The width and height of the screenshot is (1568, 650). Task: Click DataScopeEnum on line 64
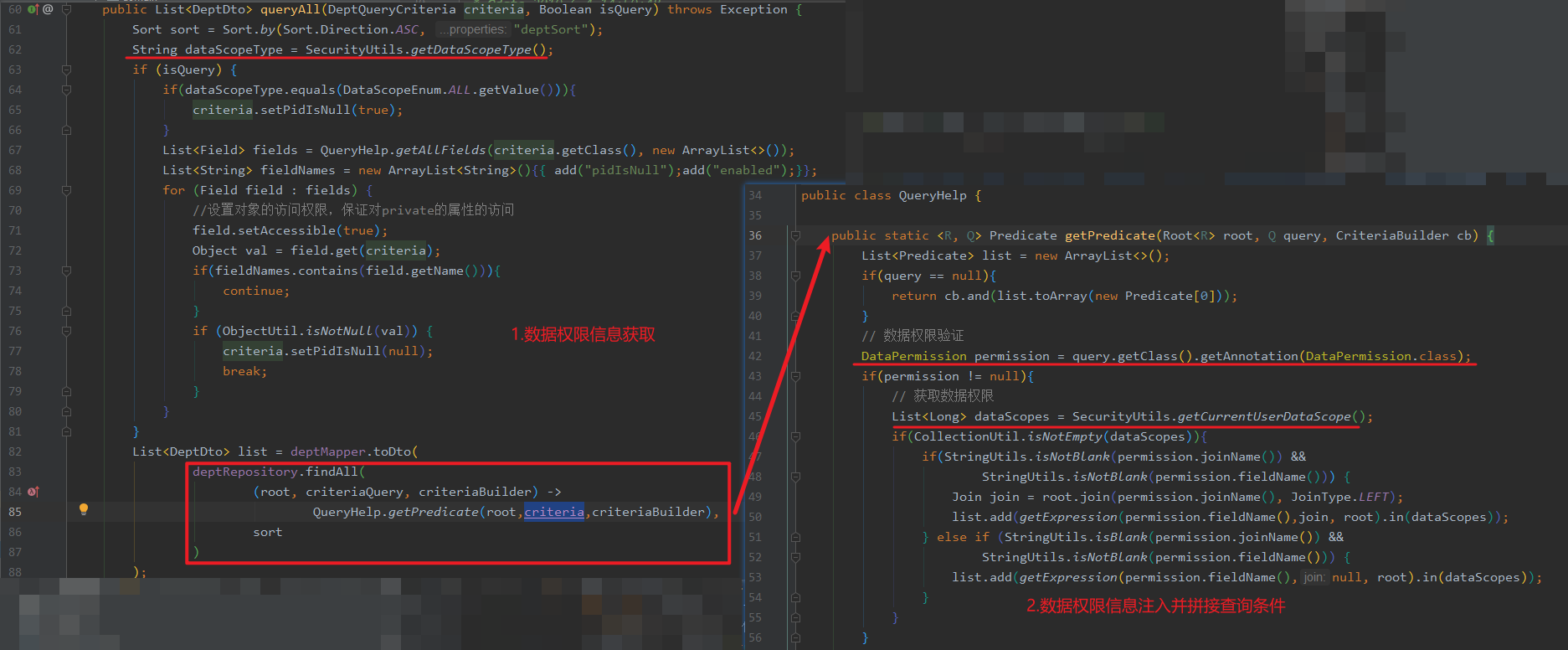392,90
